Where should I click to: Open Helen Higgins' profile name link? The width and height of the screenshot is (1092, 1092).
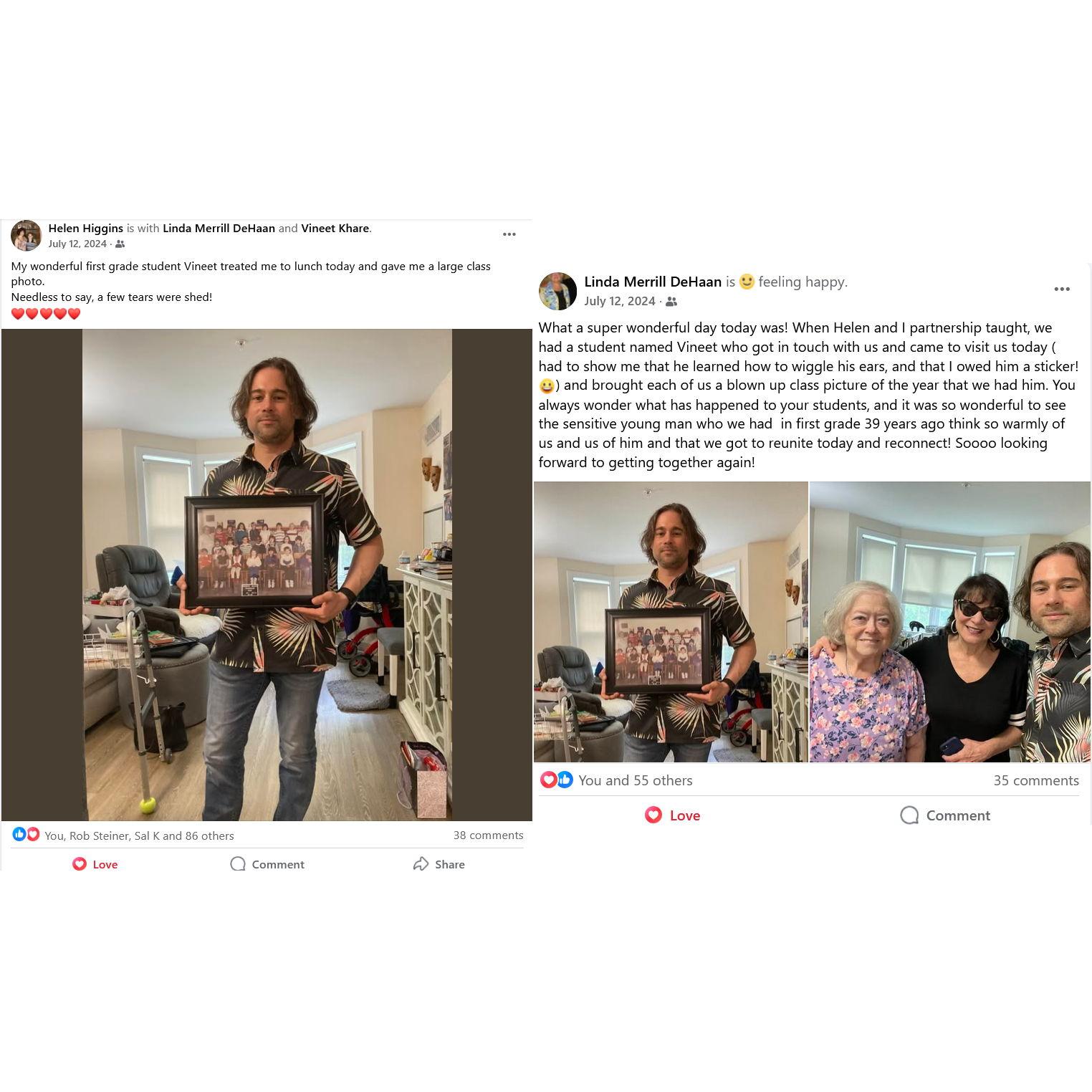(x=85, y=229)
